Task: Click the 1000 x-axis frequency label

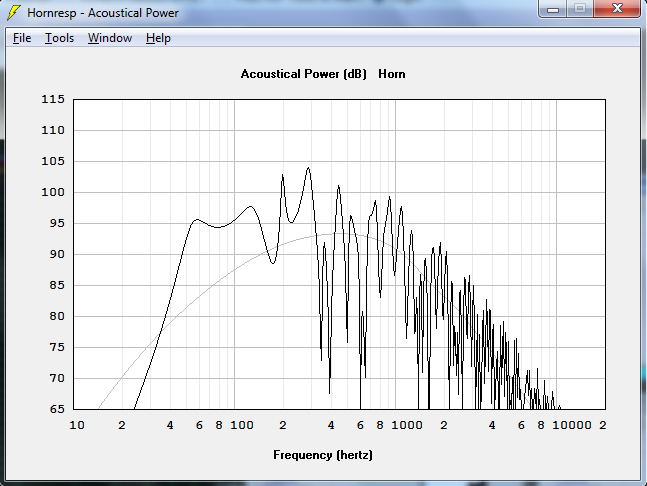Action: (x=407, y=425)
